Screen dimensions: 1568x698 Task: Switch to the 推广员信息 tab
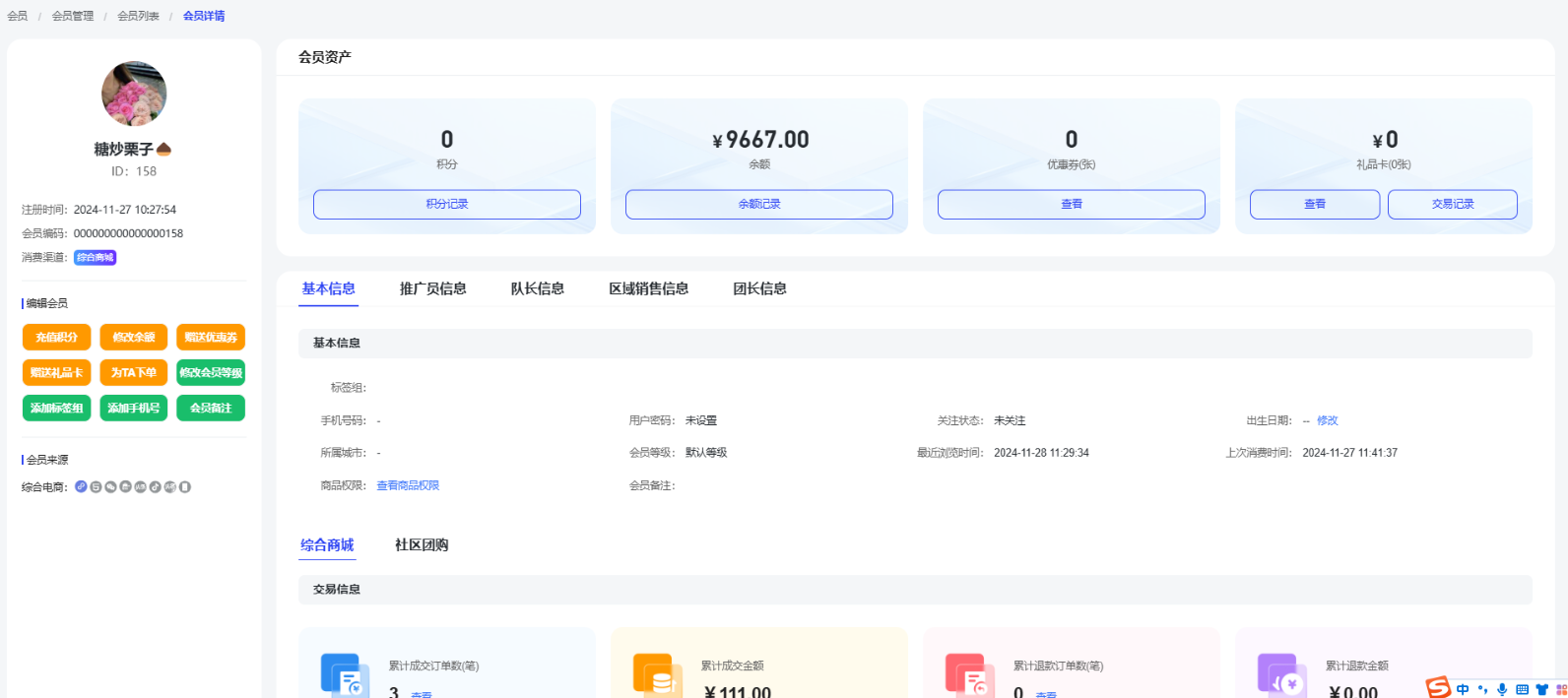(x=432, y=288)
